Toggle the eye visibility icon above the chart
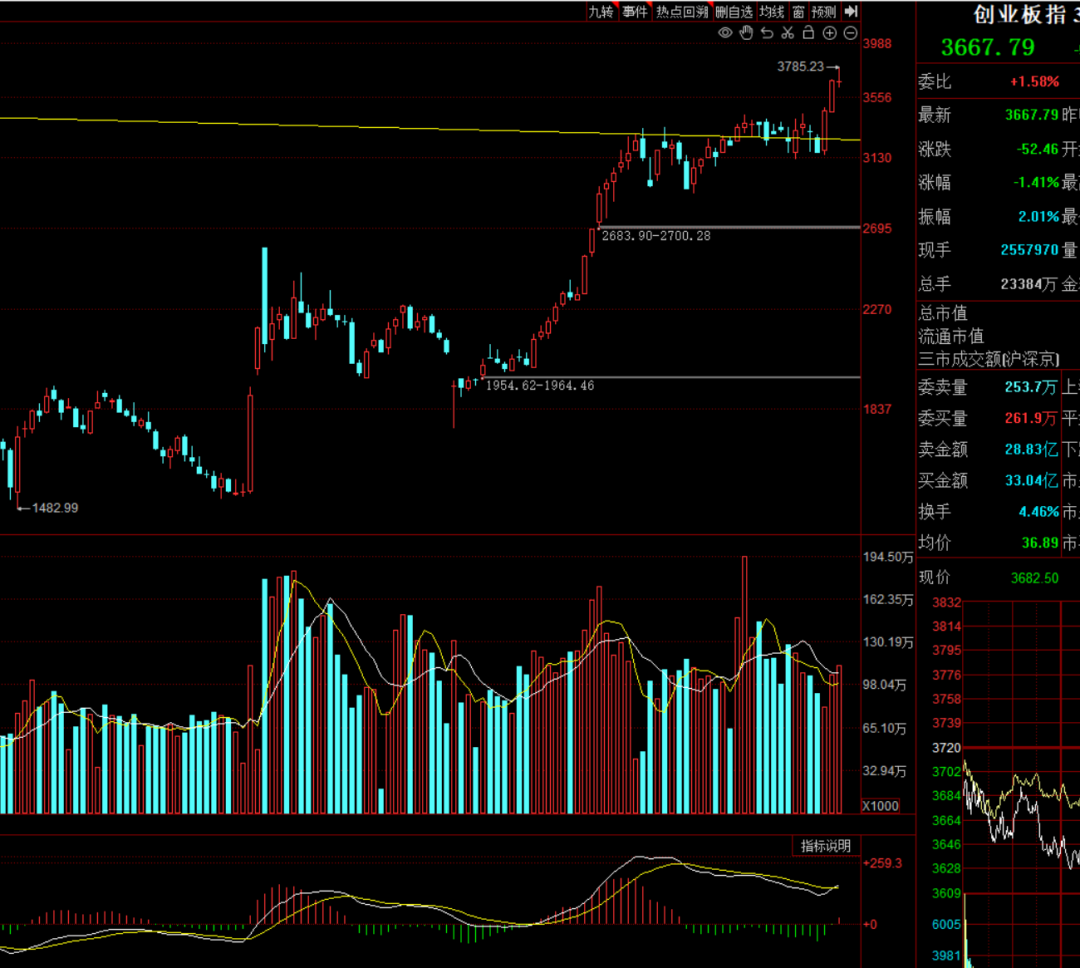This screenshot has height=968, width=1080. (x=725, y=32)
